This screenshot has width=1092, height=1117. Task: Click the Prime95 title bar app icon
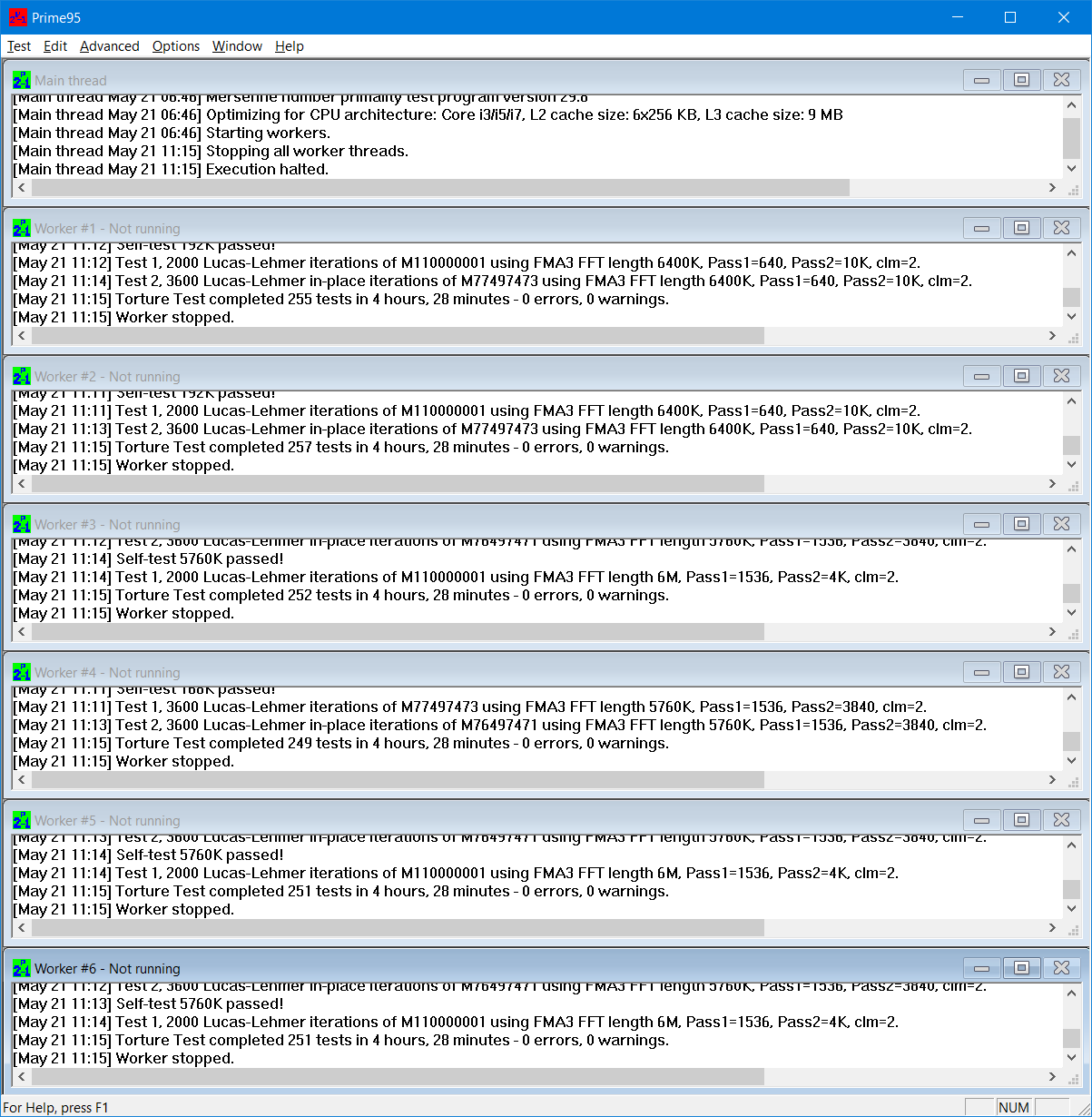[18, 17]
